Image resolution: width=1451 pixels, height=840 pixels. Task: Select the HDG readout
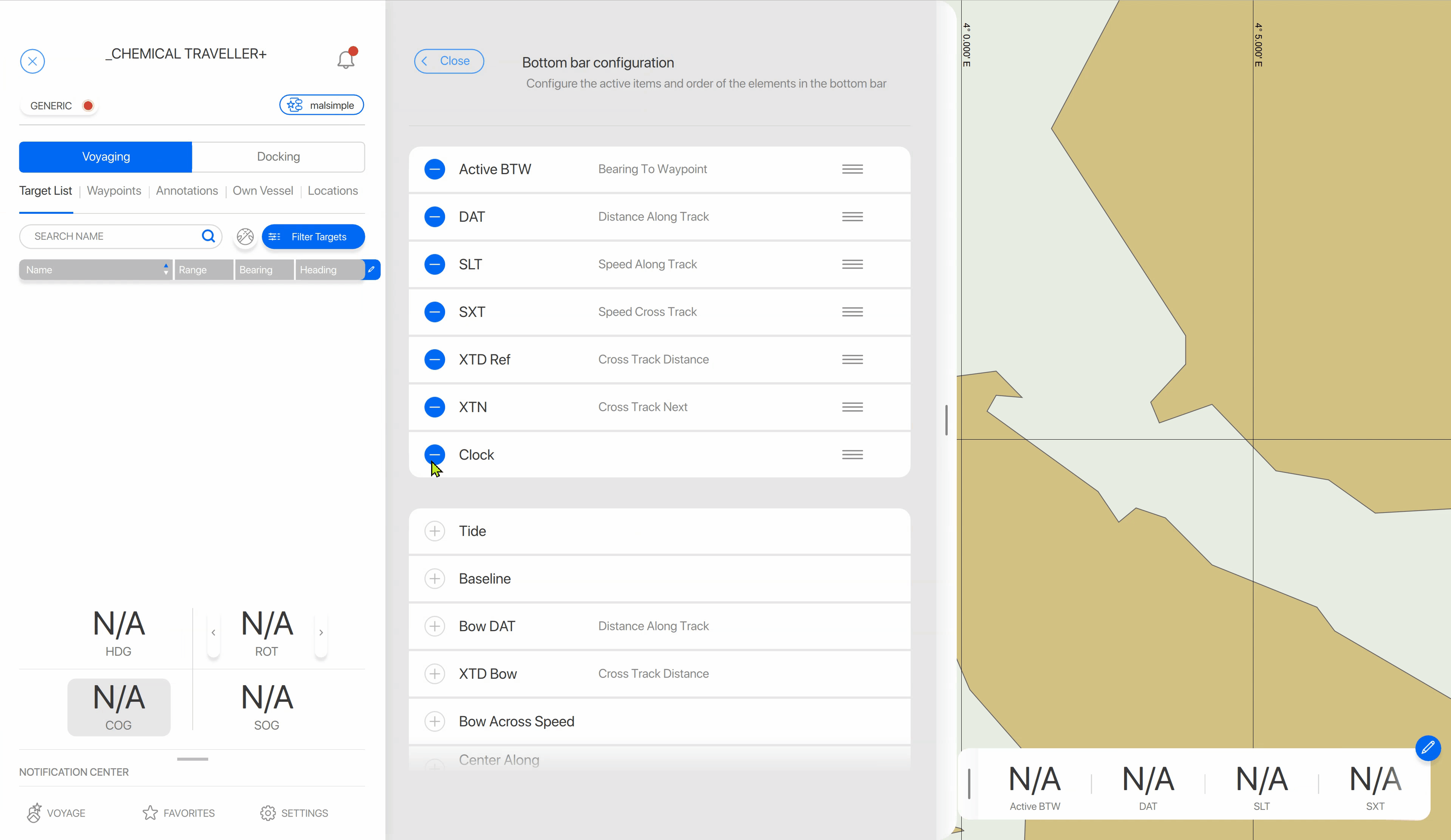point(119,633)
